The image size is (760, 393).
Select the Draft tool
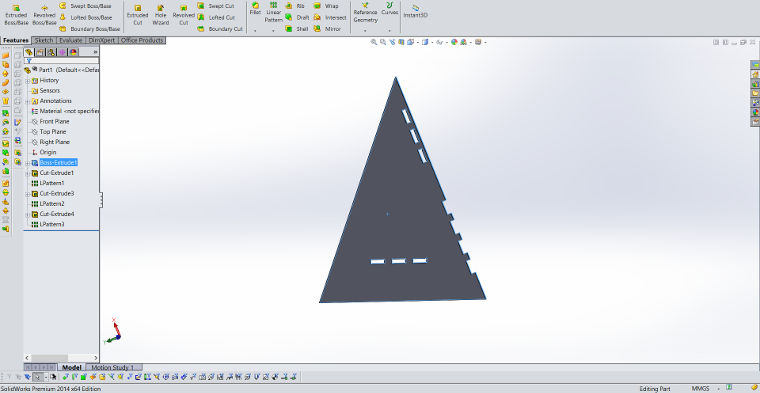coord(297,17)
